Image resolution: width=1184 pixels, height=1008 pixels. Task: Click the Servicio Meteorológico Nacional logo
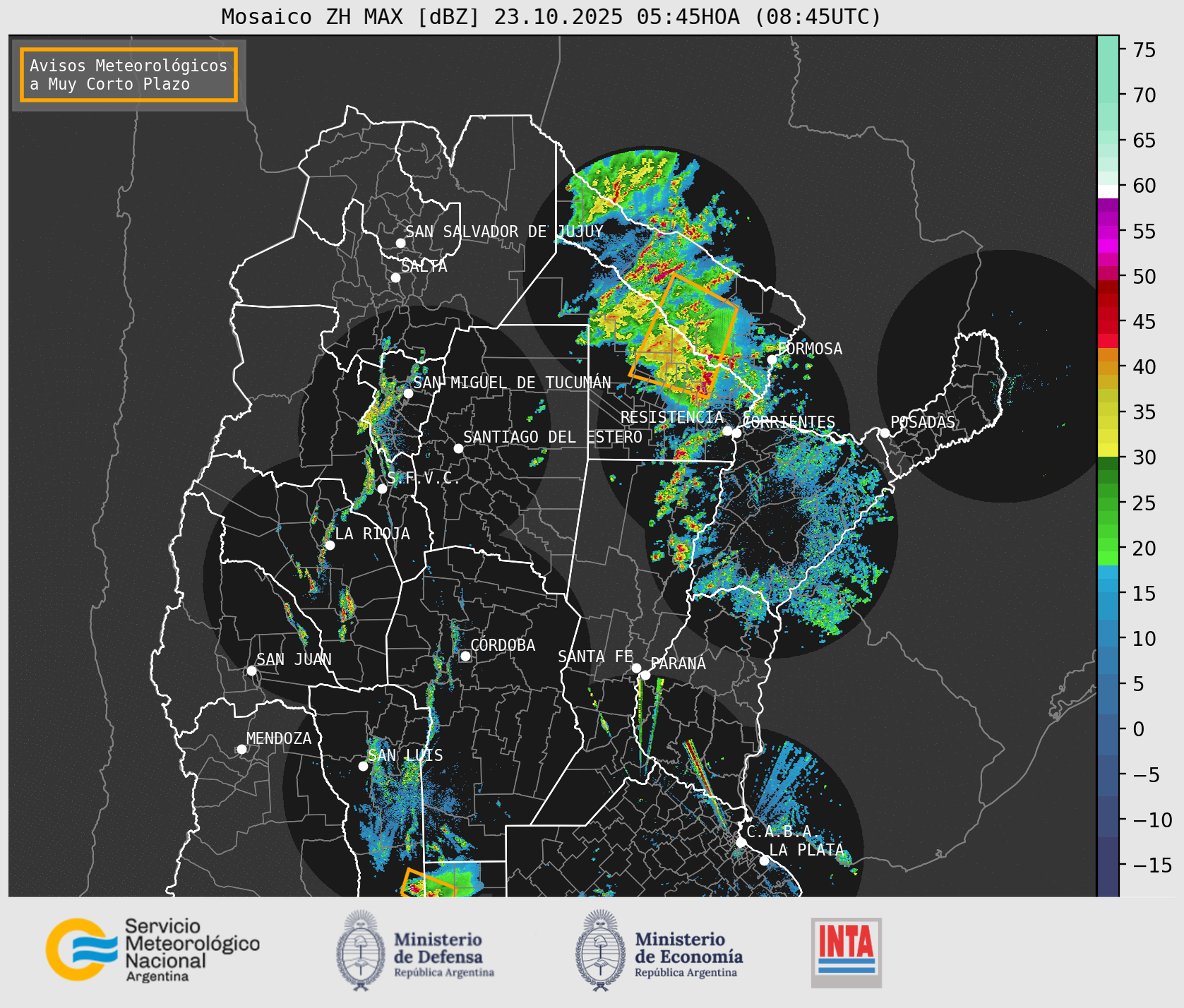pos(153,949)
